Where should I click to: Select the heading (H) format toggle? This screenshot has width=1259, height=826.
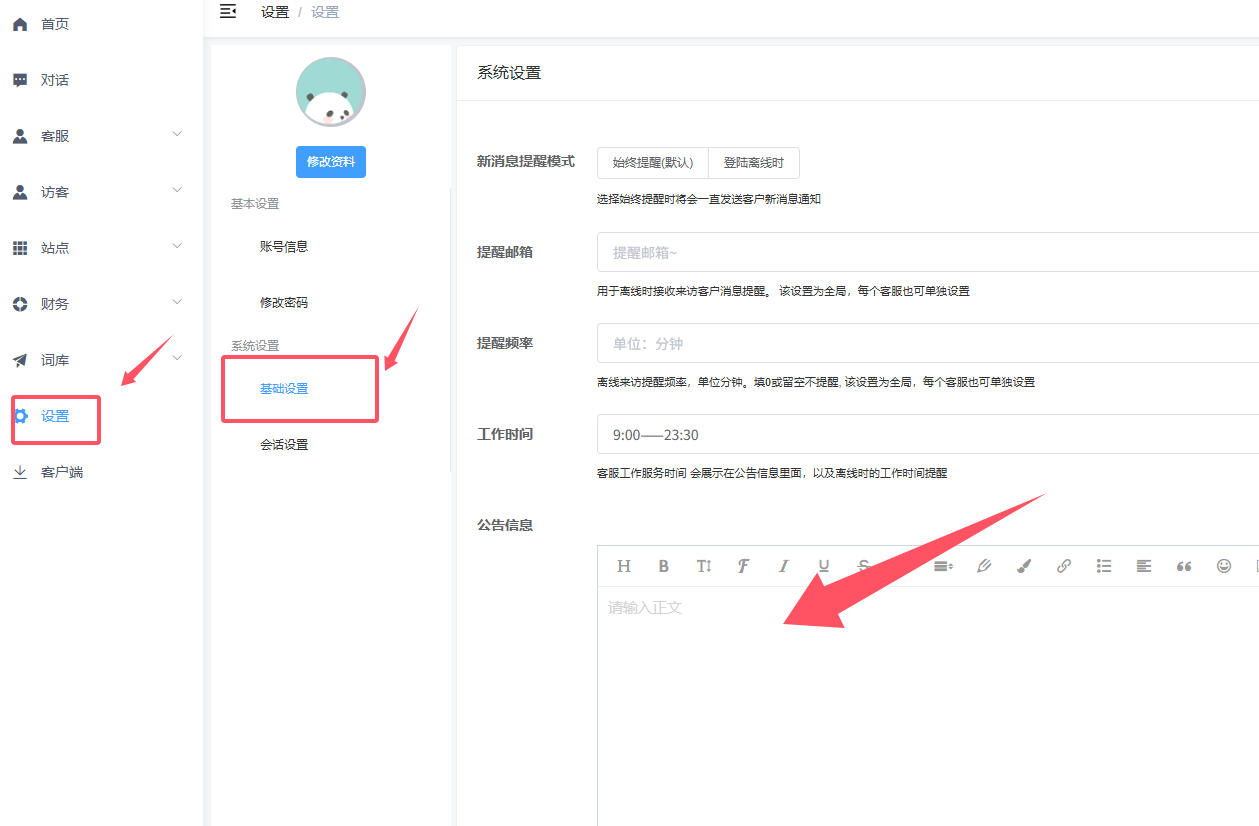point(623,565)
